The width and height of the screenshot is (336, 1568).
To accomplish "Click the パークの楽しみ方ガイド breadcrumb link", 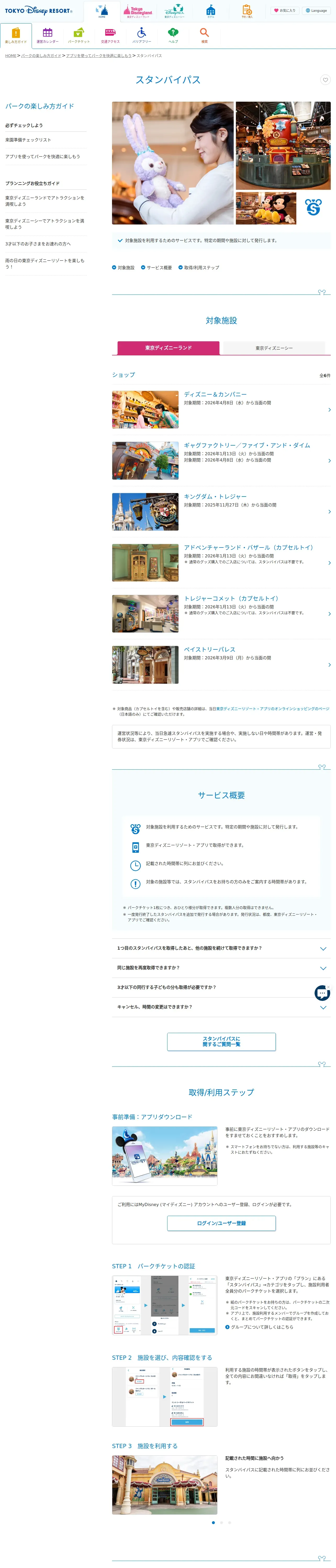I will point(41,55).
